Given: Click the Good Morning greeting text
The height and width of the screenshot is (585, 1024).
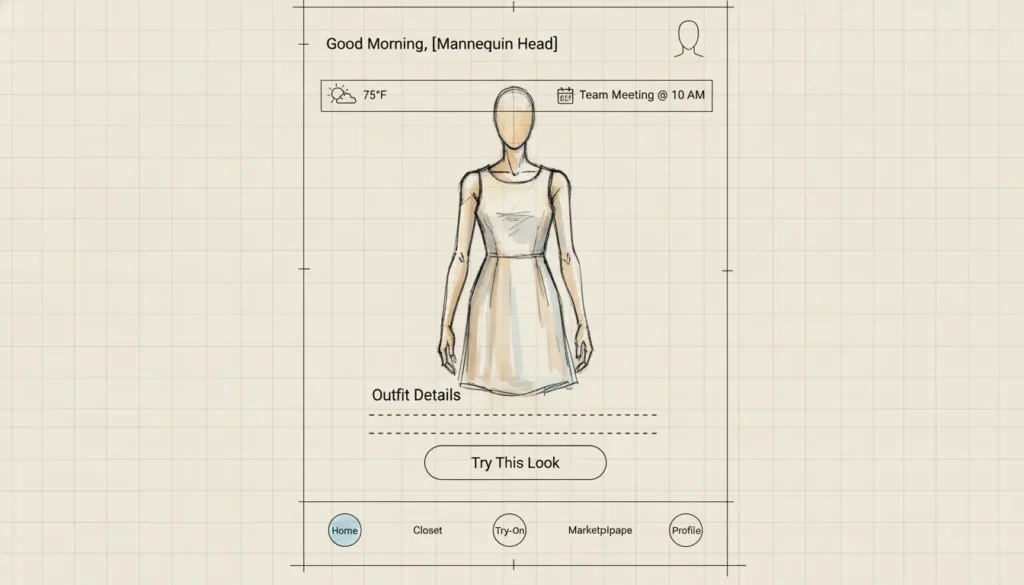Looking at the screenshot, I should pos(441,44).
